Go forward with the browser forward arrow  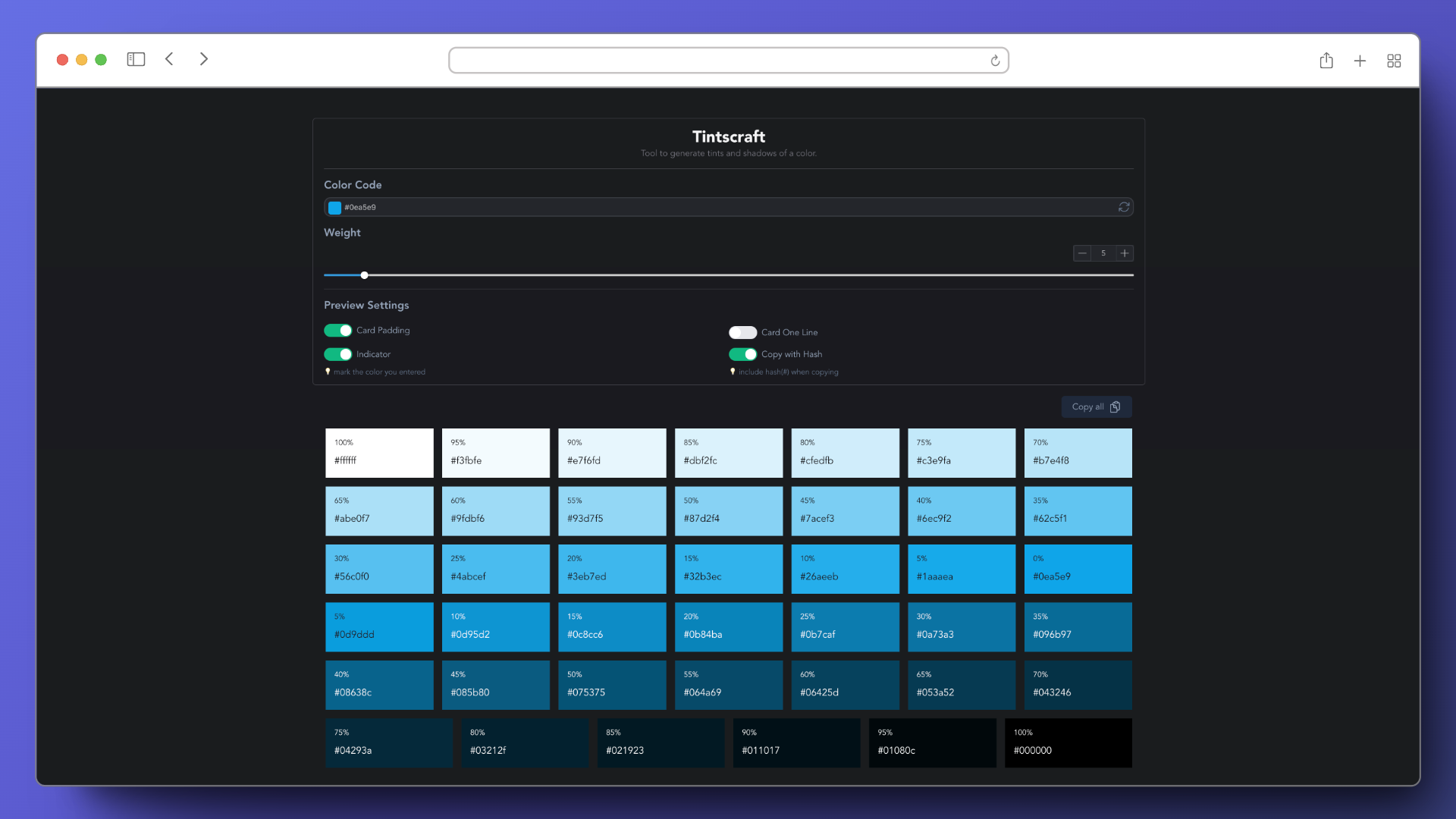(x=203, y=59)
